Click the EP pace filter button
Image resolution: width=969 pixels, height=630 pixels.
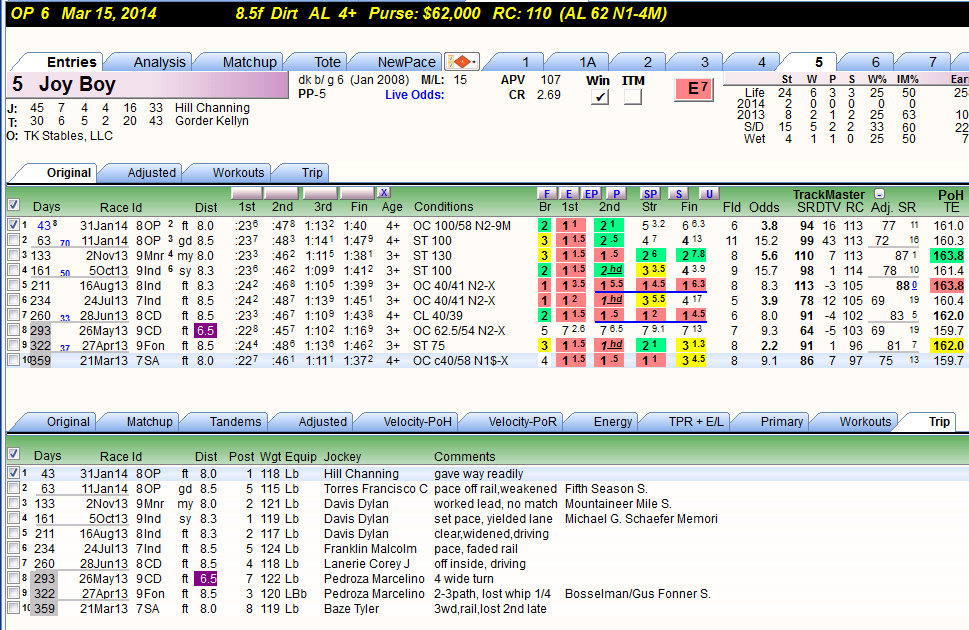click(591, 194)
